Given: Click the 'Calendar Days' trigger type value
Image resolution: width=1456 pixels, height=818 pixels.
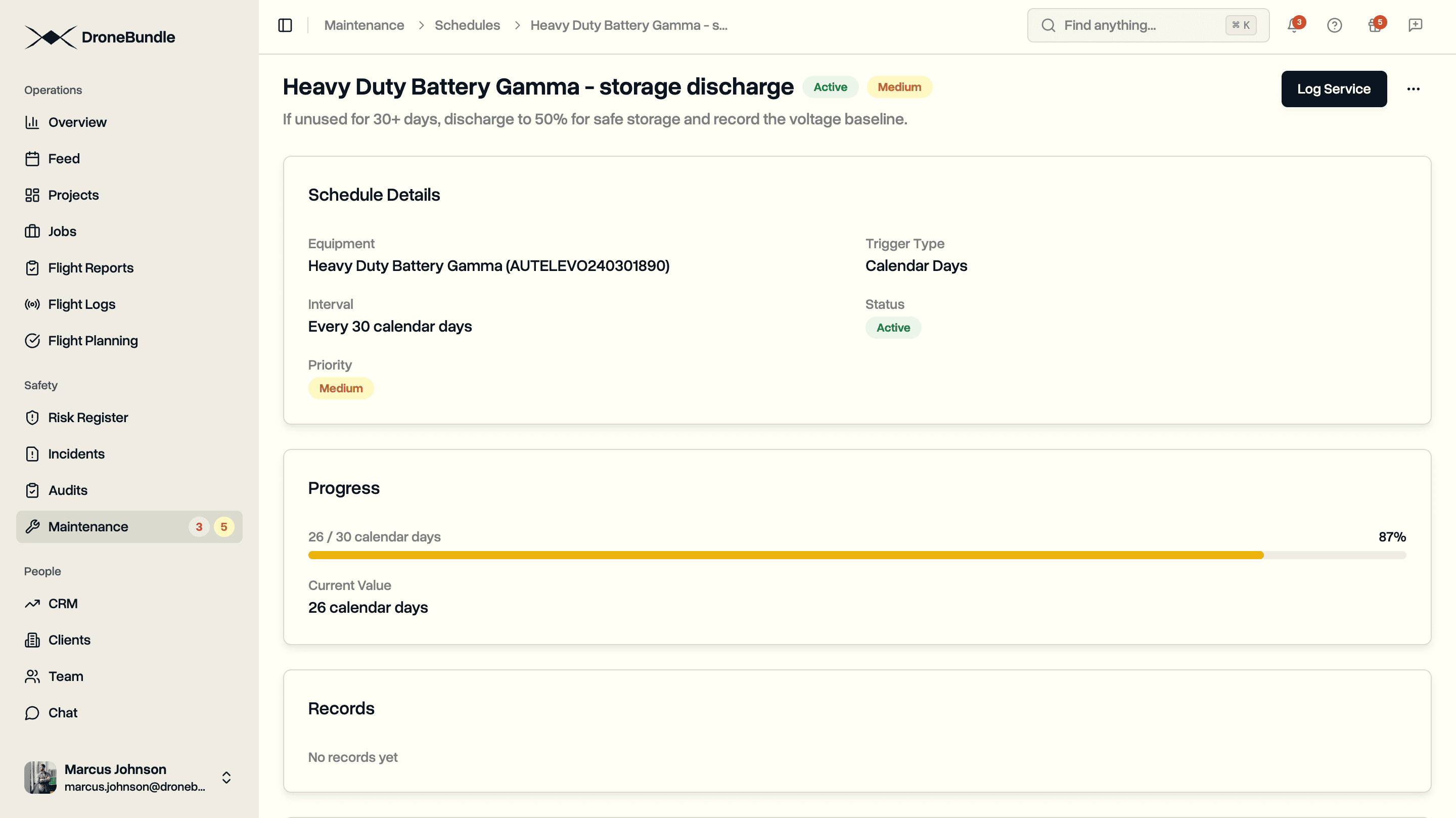Looking at the screenshot, I should [916, 266].
